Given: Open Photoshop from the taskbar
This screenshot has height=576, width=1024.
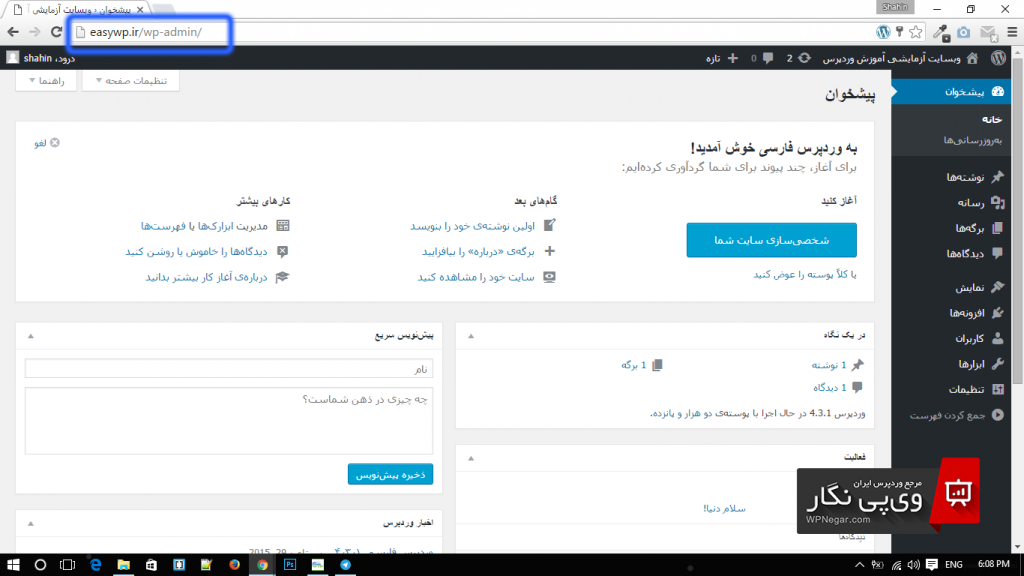Looking at the screenshot, I should point(290,565).
